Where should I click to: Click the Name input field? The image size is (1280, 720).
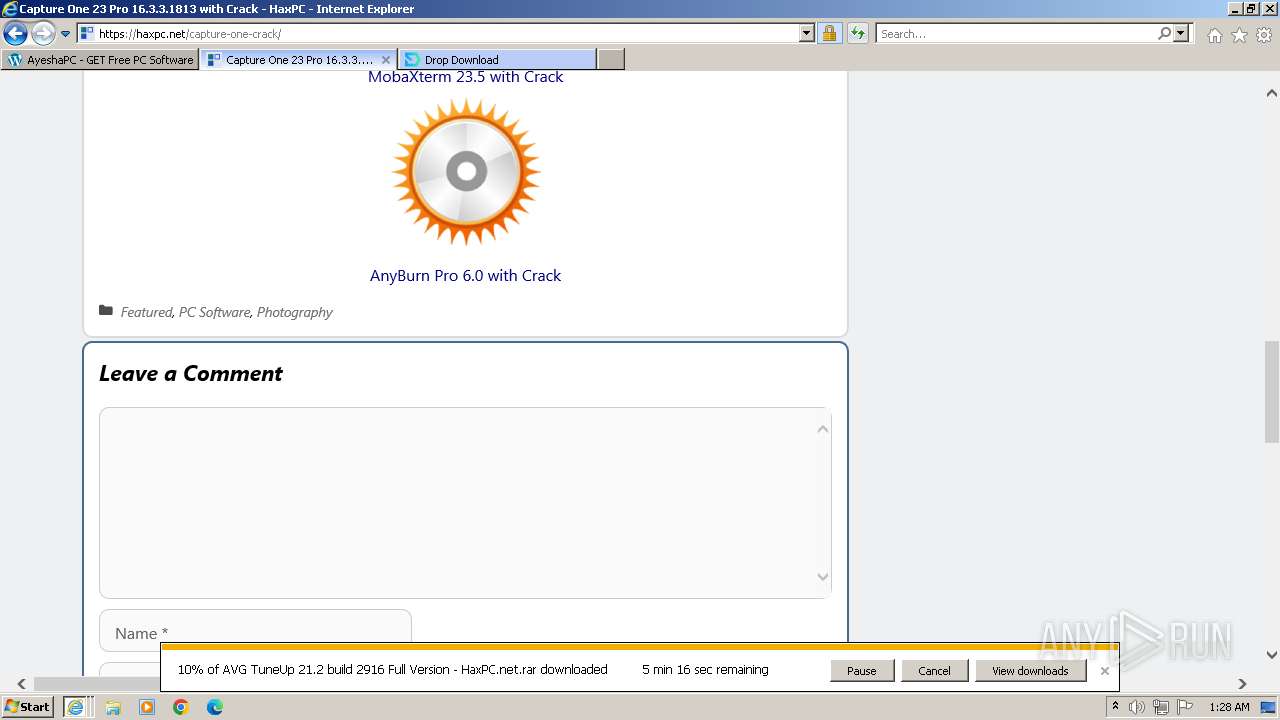coord(255,631)
